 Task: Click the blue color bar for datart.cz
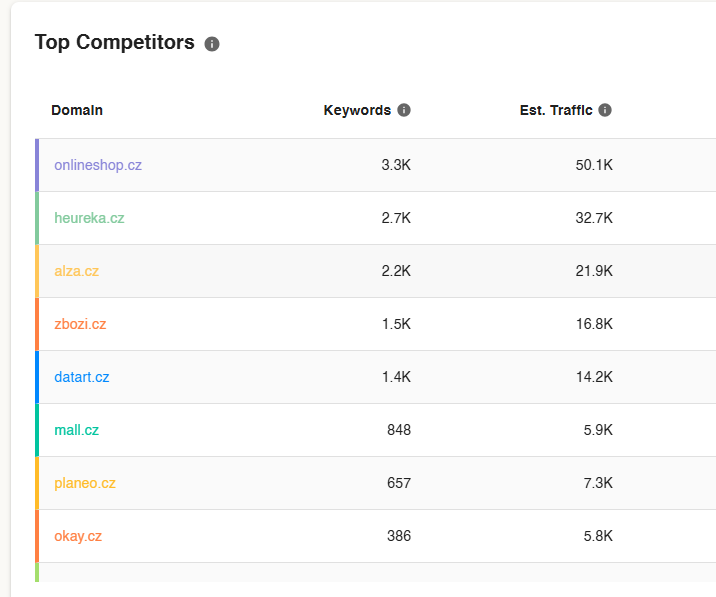[37, 377]
